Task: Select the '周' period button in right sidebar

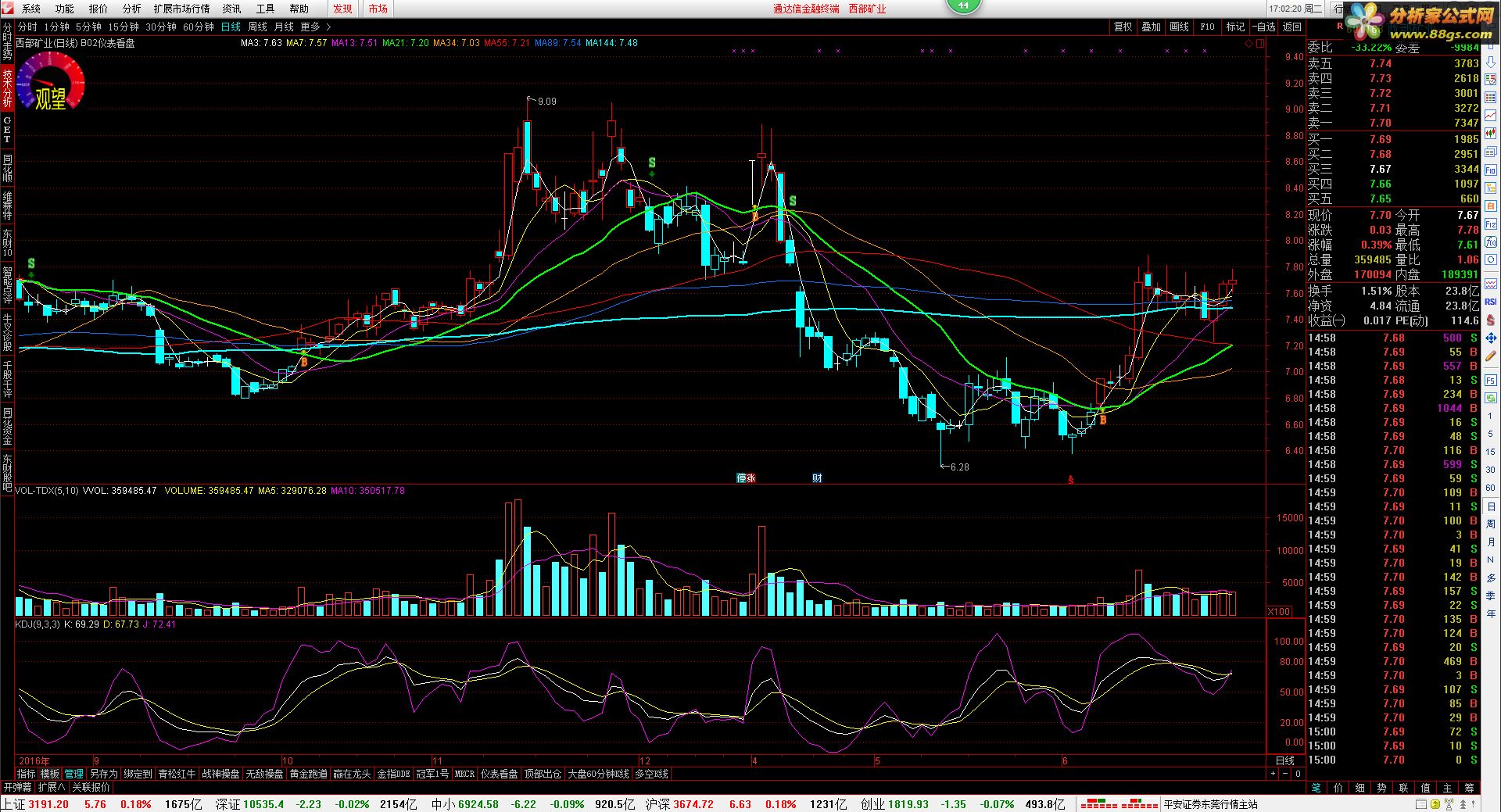Action: pyautogui.click(x=1490, y=524)
